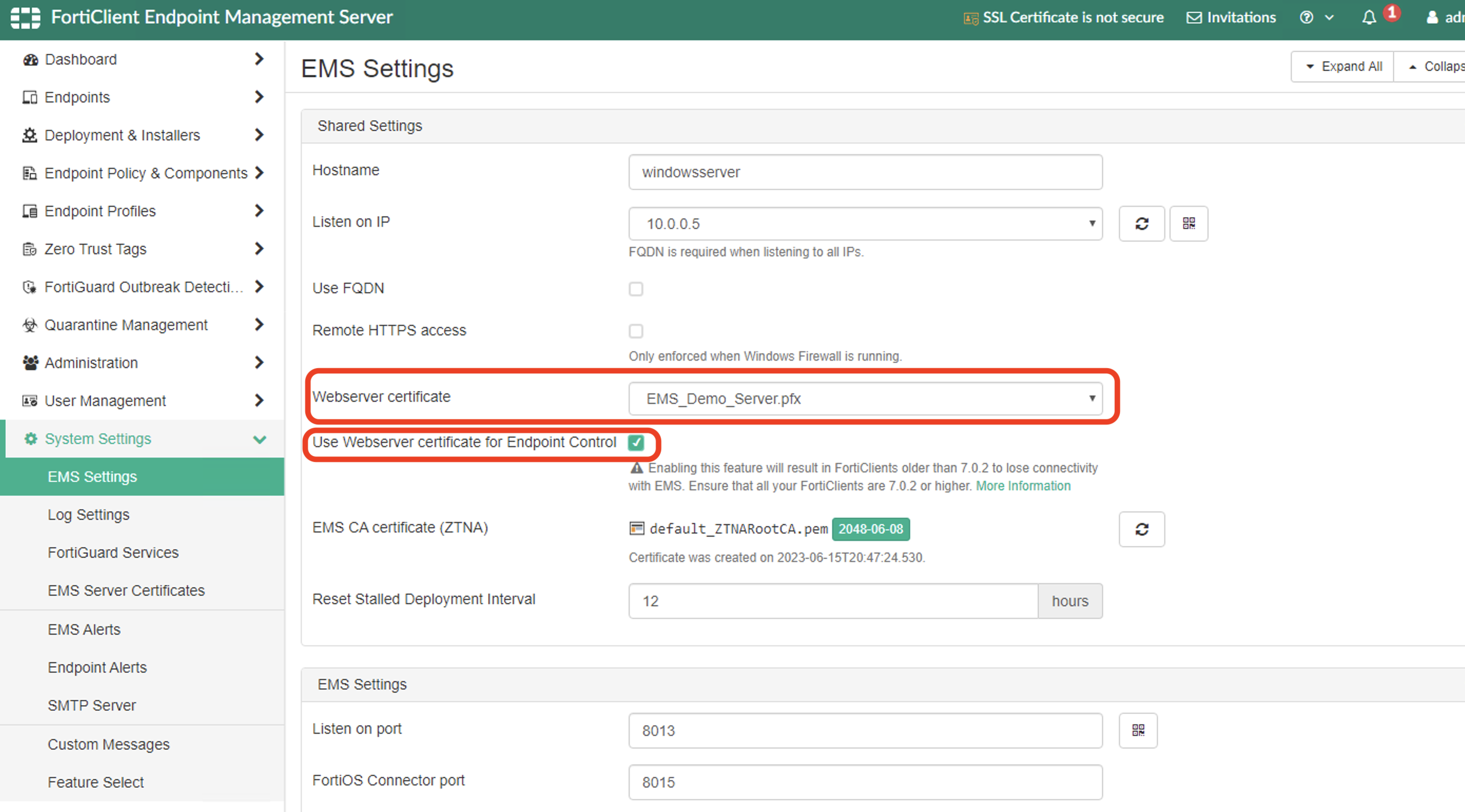Screen dimensions: 1465x812
Task: Click the Endpoint Policy & Components icon
Action: 30,173
